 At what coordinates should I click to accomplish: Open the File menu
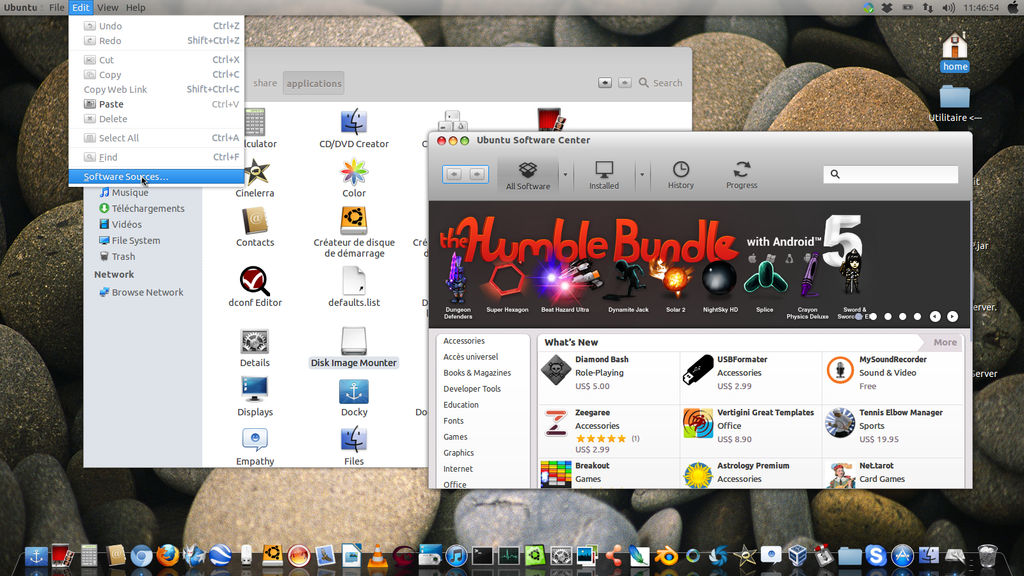(57, 7)
